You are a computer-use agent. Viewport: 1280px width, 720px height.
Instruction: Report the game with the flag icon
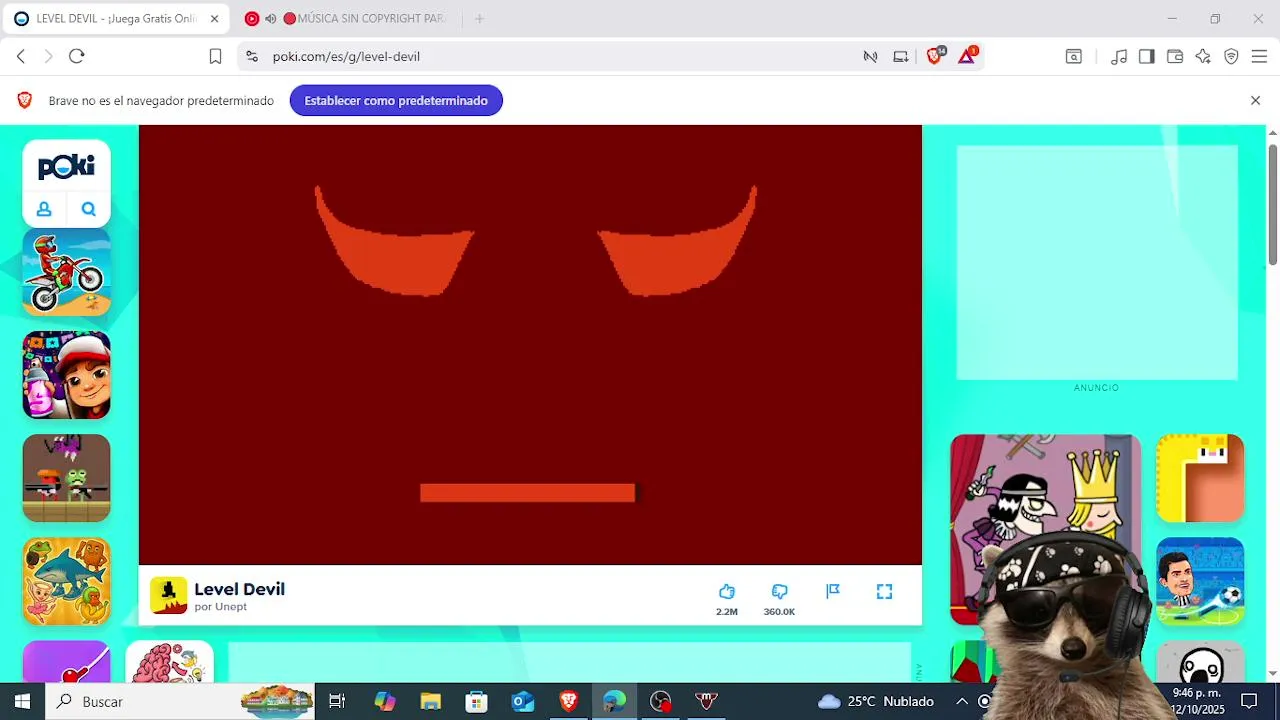click(x=833, y=591)
